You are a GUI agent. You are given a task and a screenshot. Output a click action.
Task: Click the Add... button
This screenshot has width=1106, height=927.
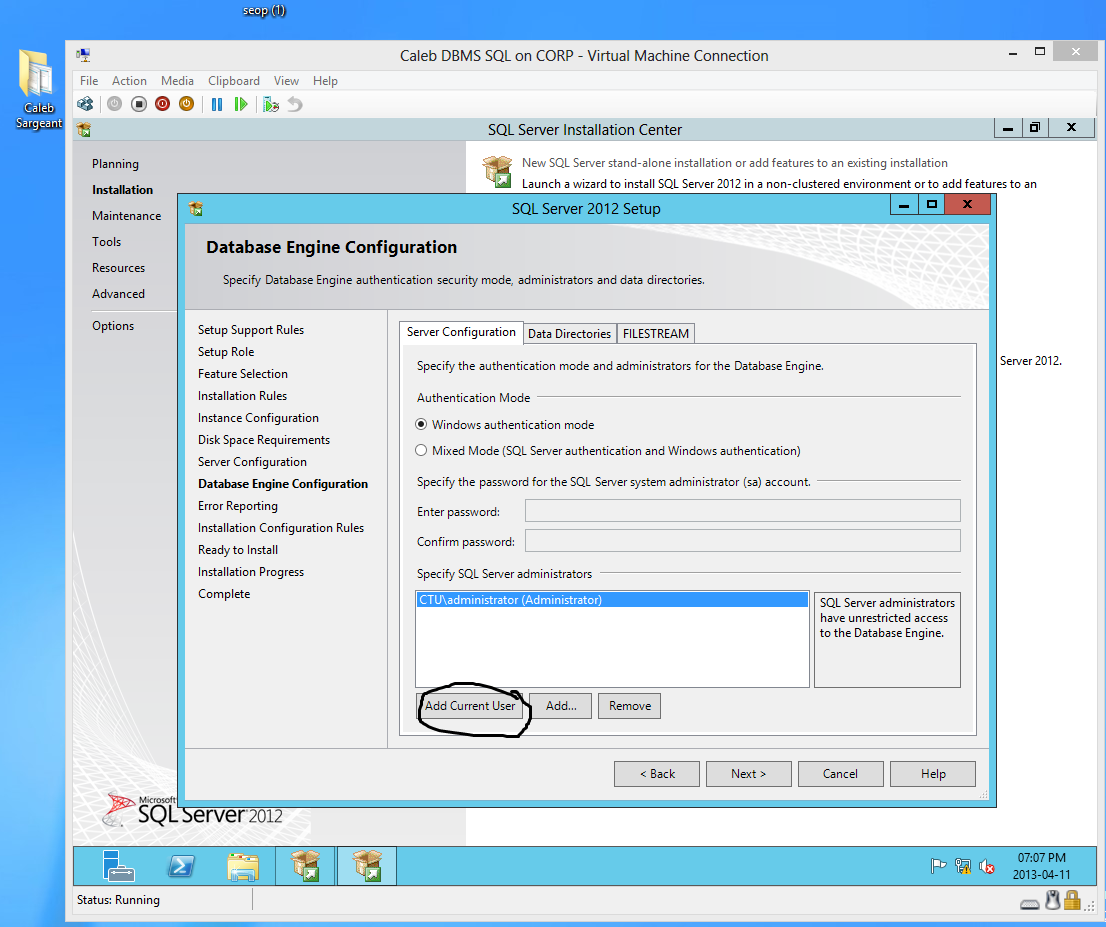click(561, 705)
